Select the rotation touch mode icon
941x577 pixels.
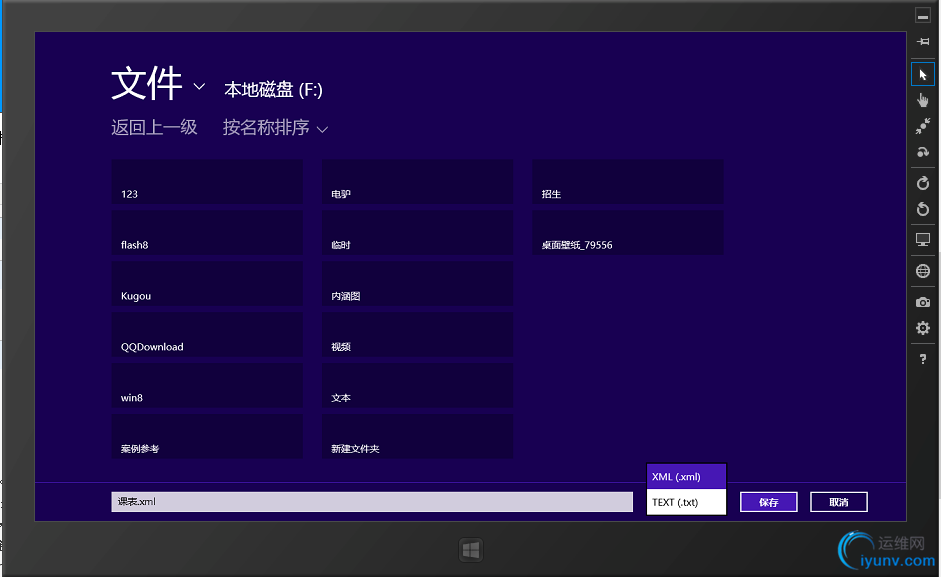[922, 152]
